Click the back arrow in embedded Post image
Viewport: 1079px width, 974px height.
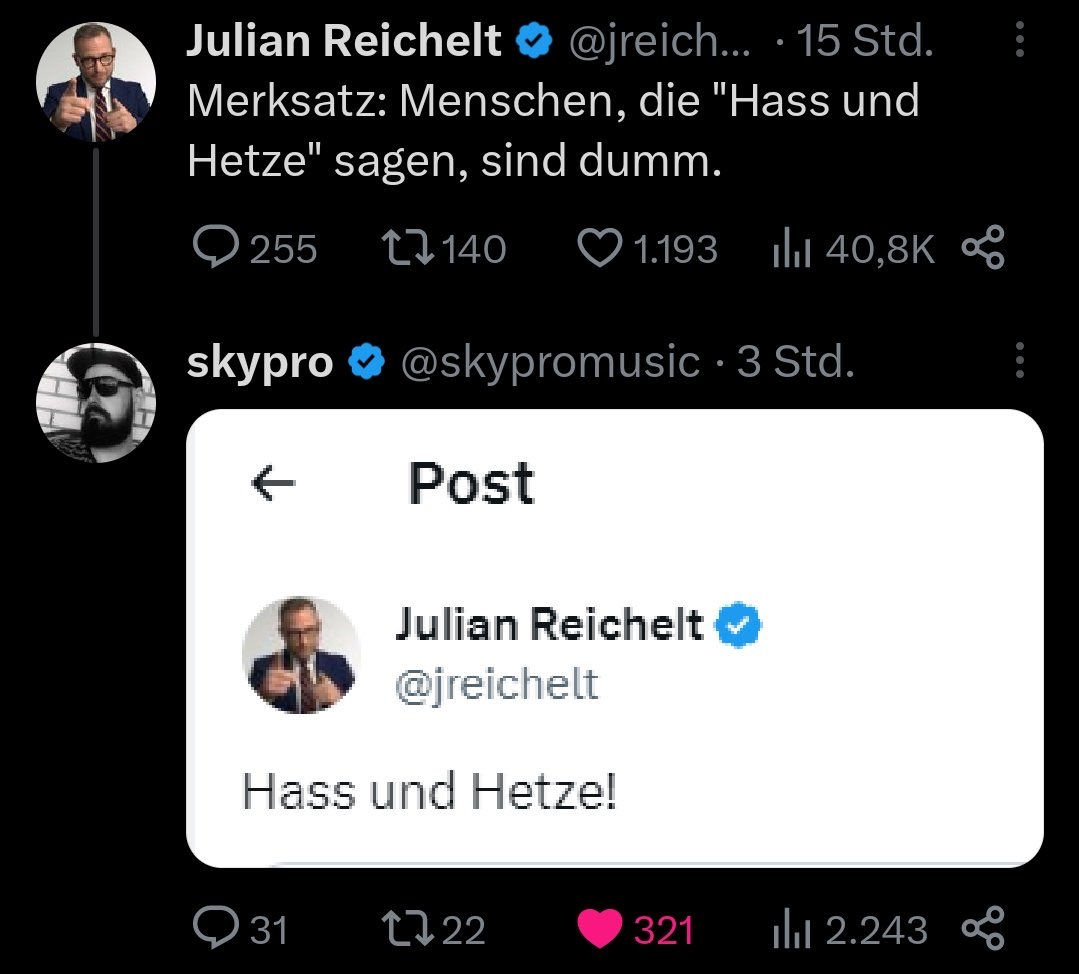click(273, 485)
